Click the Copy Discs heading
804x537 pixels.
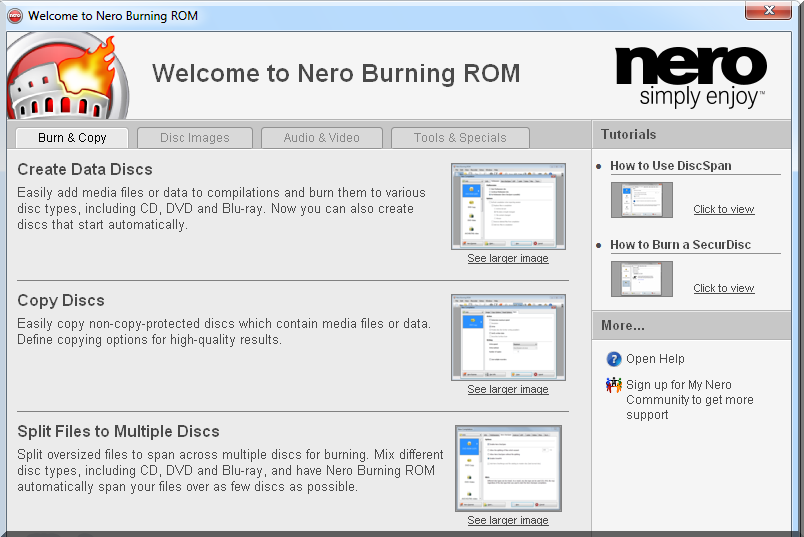[x=61, y=301]
